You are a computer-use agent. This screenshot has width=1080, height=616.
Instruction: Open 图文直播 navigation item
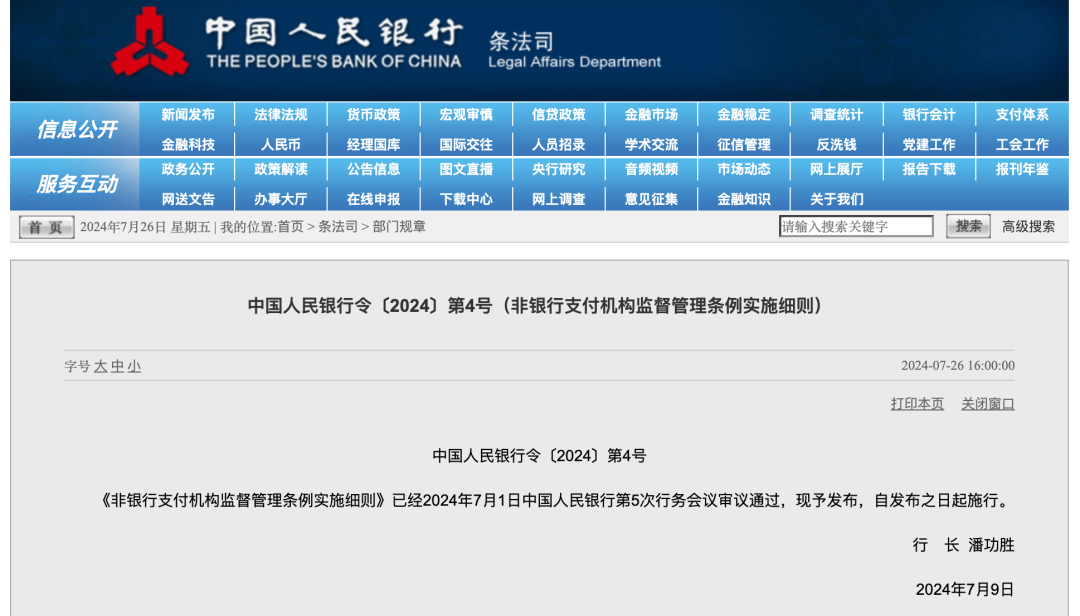click(466, 170)
